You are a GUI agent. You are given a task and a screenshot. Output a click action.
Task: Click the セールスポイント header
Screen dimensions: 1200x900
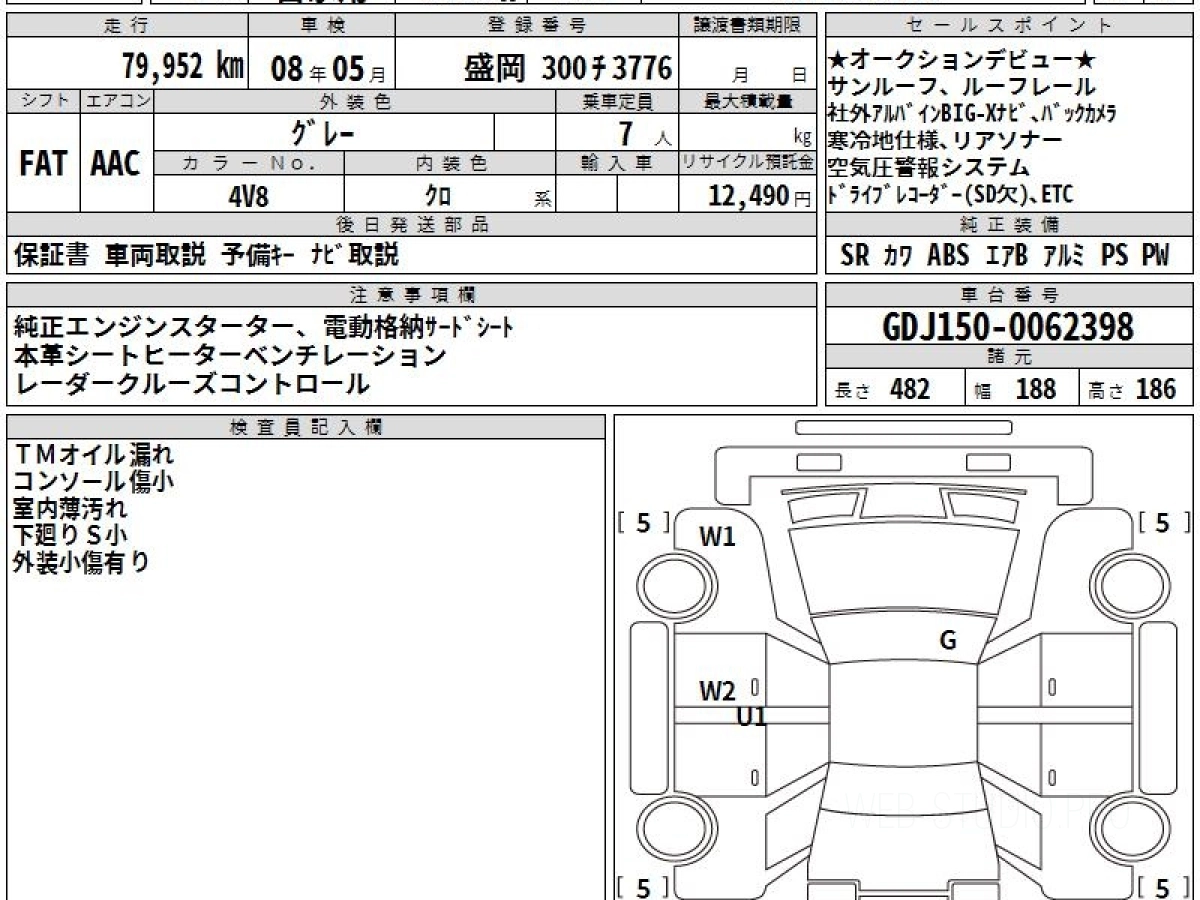[x=1010, y=26]
